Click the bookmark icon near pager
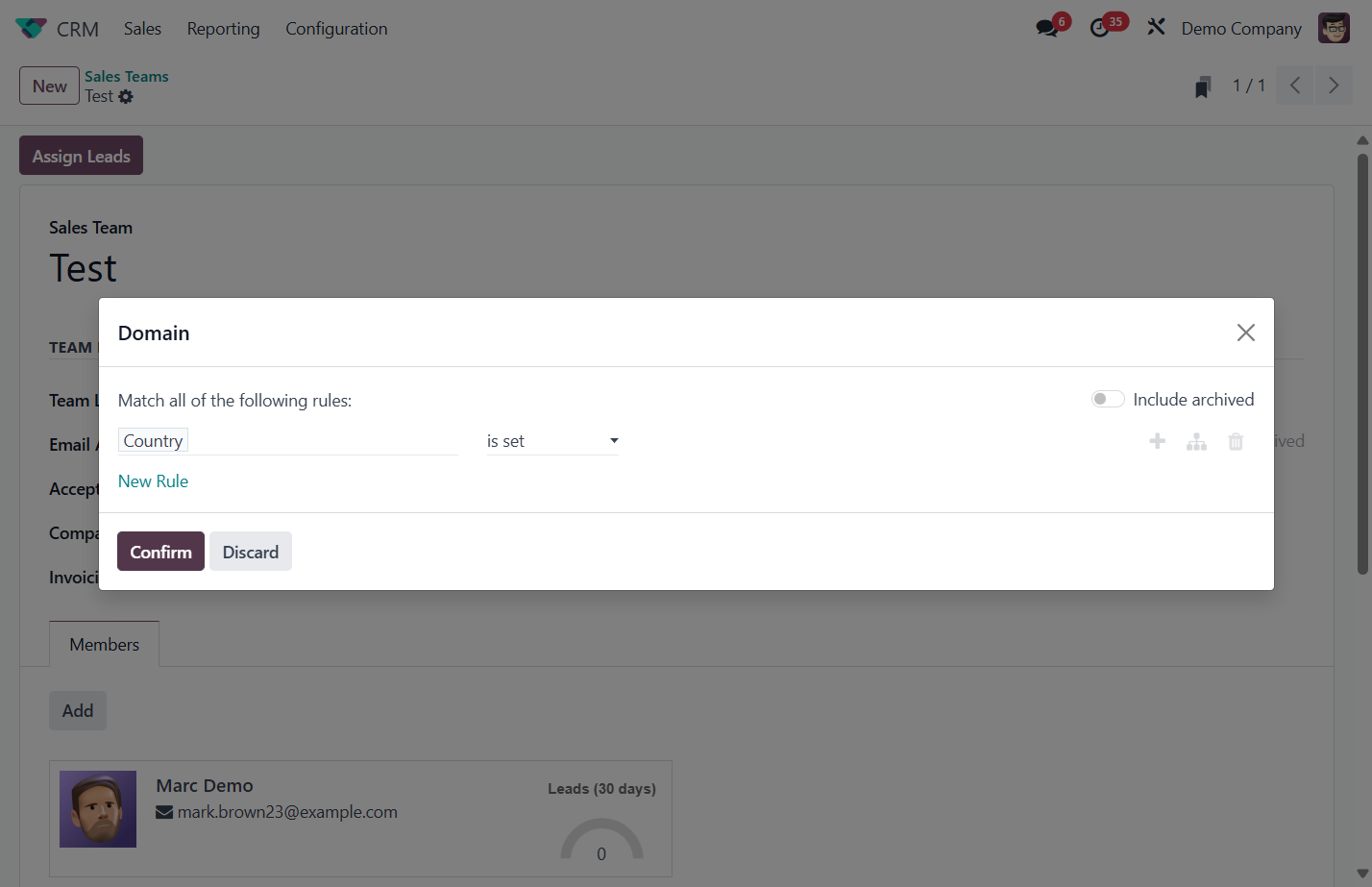Screen dimensions: 1372x887 1202,86
